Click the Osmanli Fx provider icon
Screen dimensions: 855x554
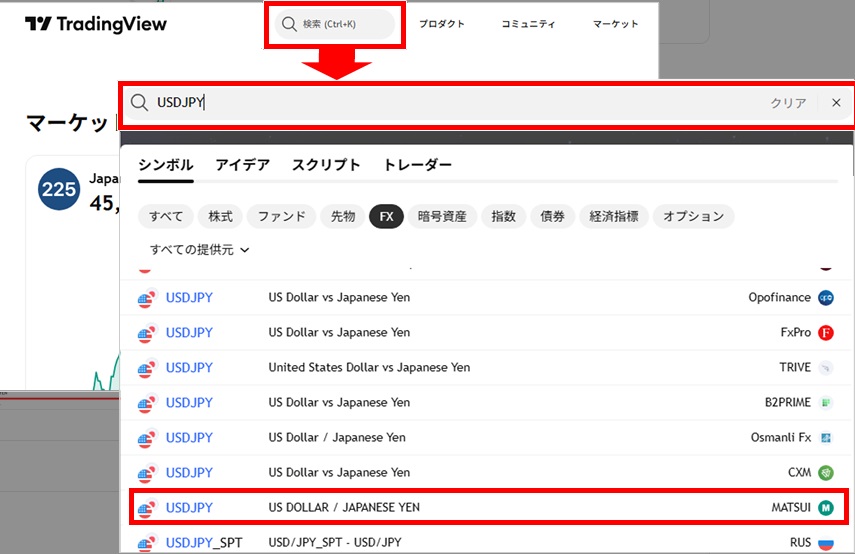[x=826, y=437]
